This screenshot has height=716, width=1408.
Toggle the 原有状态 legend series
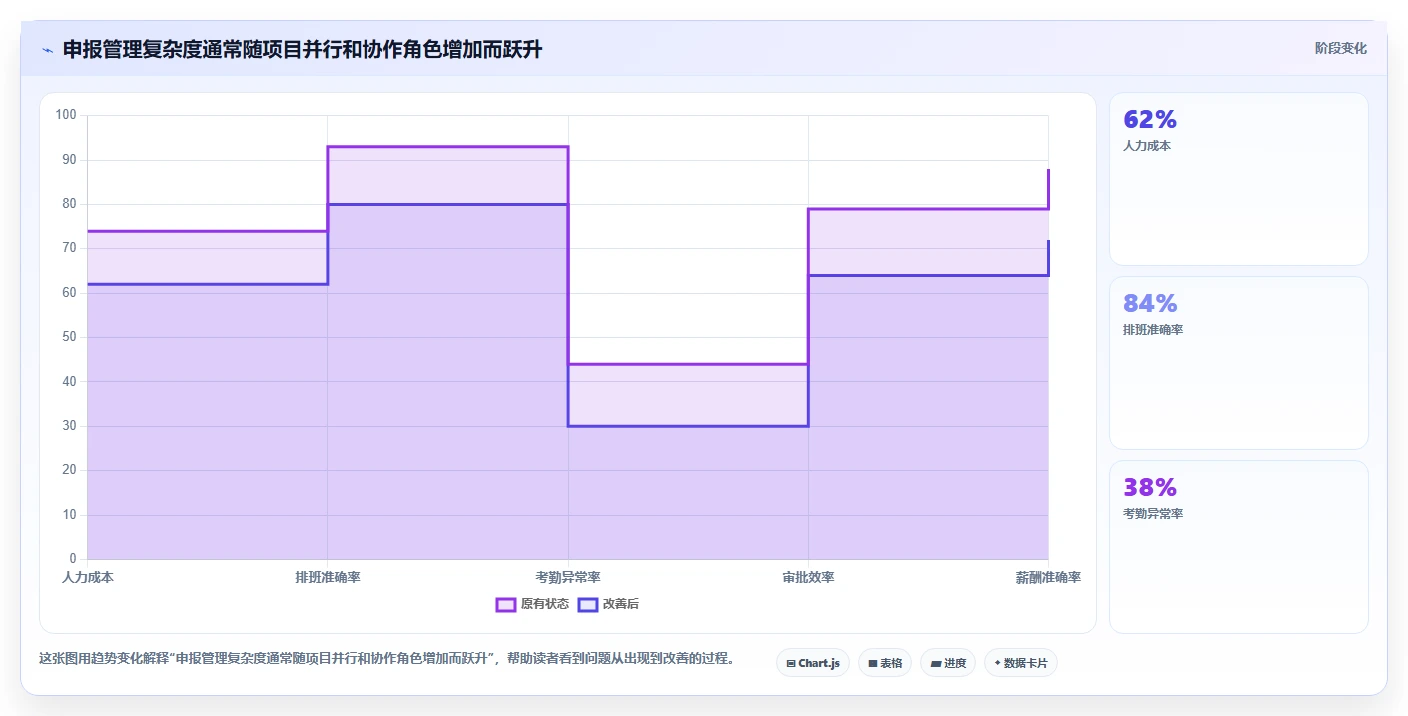click(533, 604)
